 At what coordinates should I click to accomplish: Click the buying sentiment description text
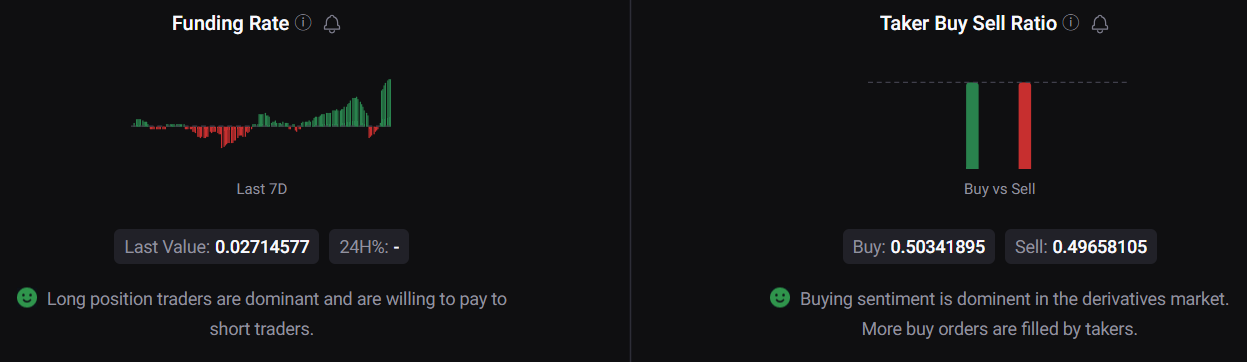click(x=1014, y=313)
